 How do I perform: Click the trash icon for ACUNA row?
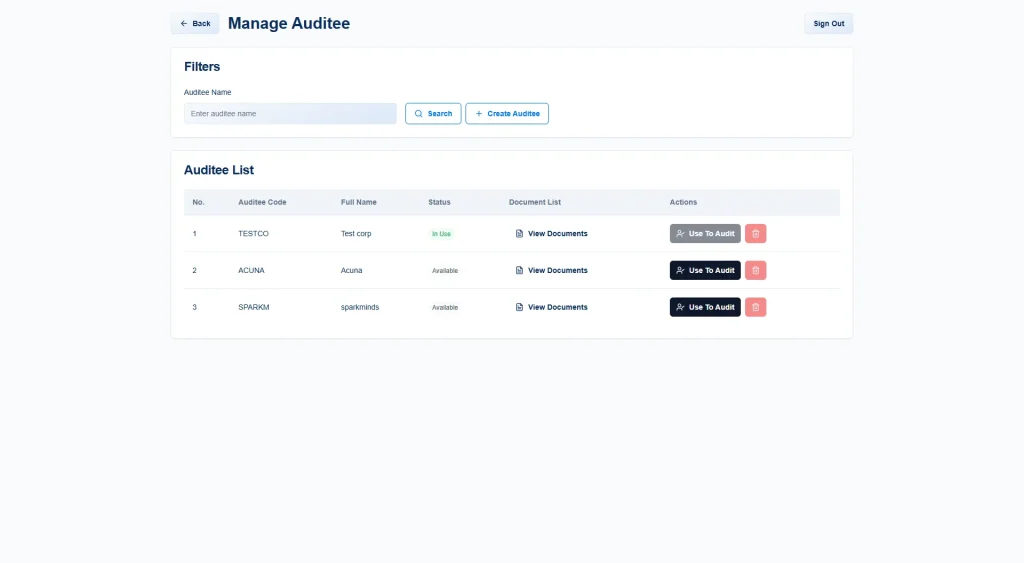pos(755,271)
